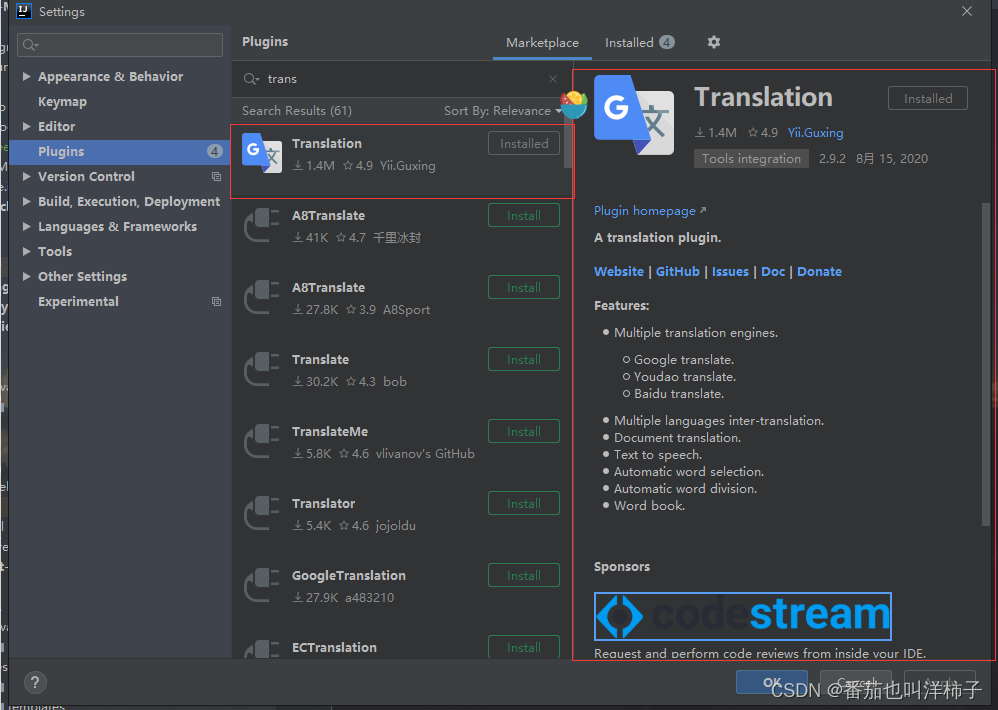
Task: Click Installed button in plugin details header
Action: (928, 99)
